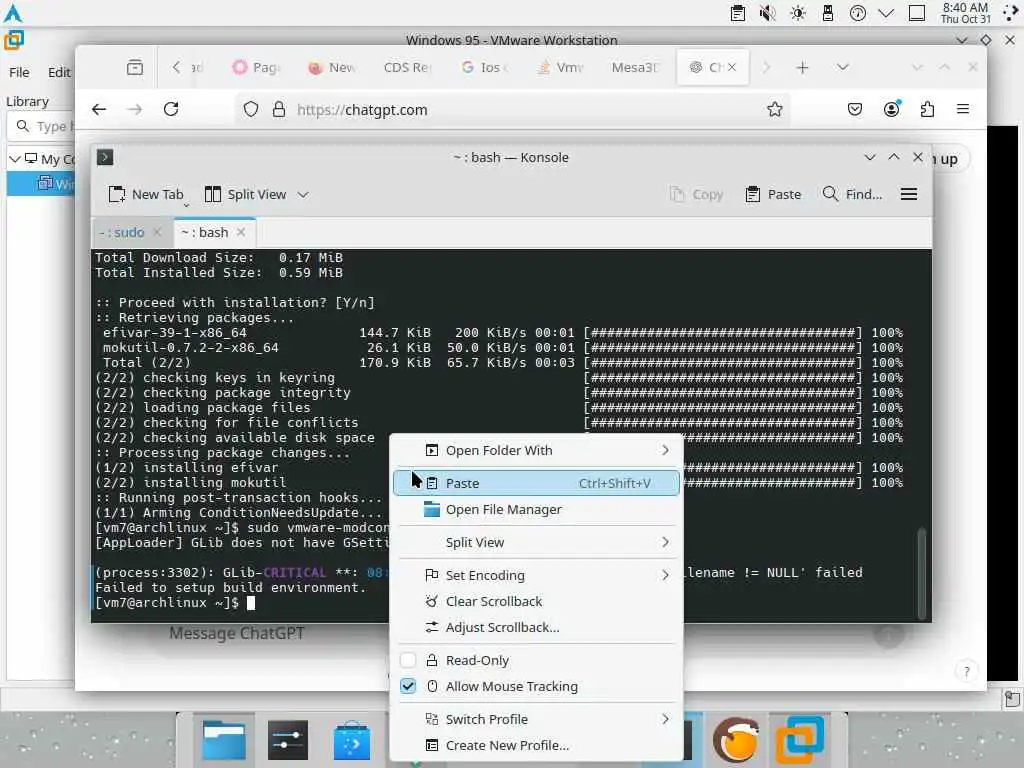Viewport: 1024px width, 768px height.
Task: Click the Copy button in Konsole toolbar
Action: (696, 195)
